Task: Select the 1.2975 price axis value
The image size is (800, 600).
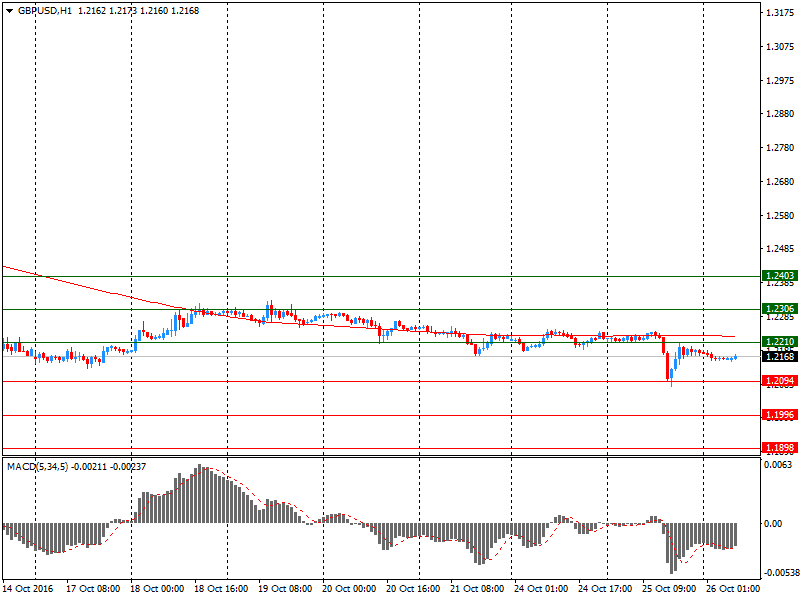Action: [780, 81]
